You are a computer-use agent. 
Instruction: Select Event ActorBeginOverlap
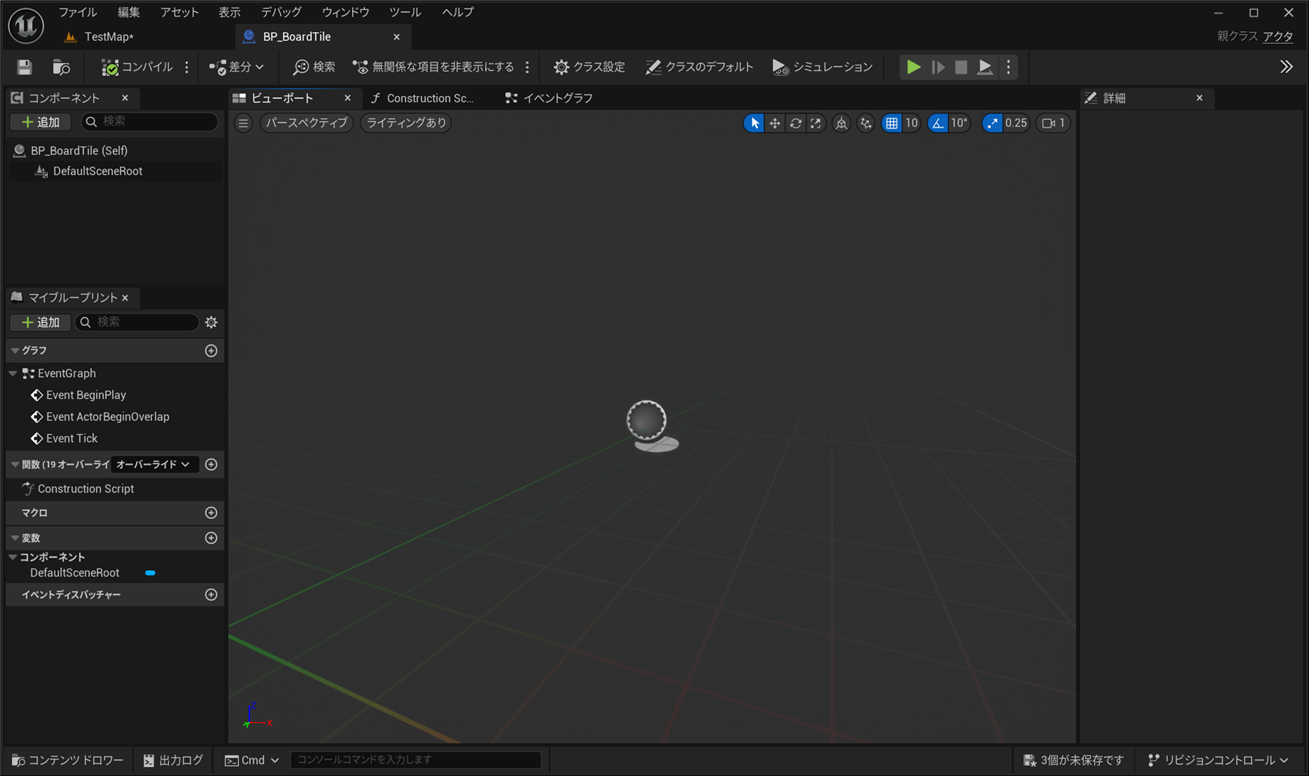point(108,417)
